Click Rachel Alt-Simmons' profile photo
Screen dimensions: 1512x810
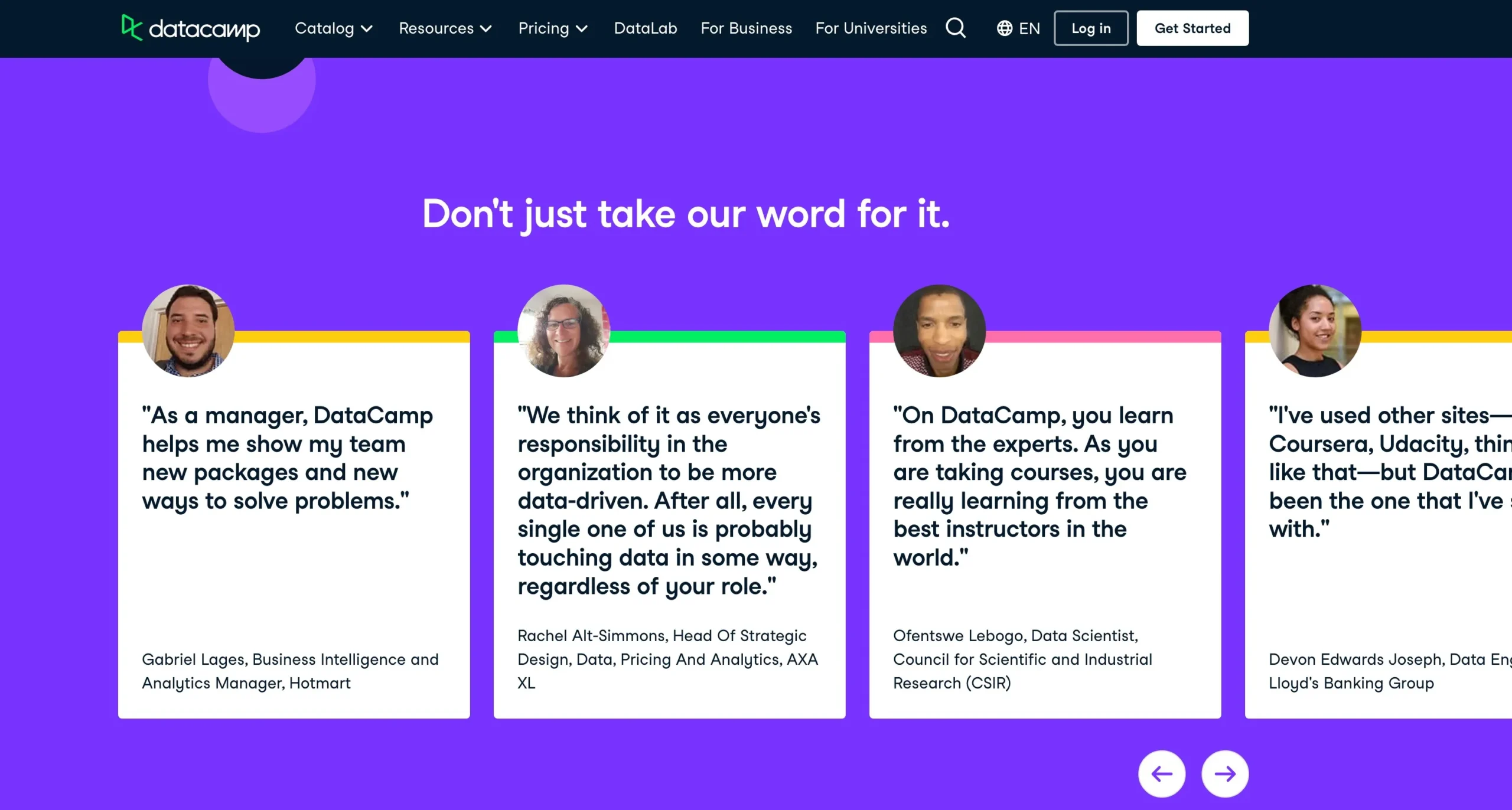click(x=563, y=331)
